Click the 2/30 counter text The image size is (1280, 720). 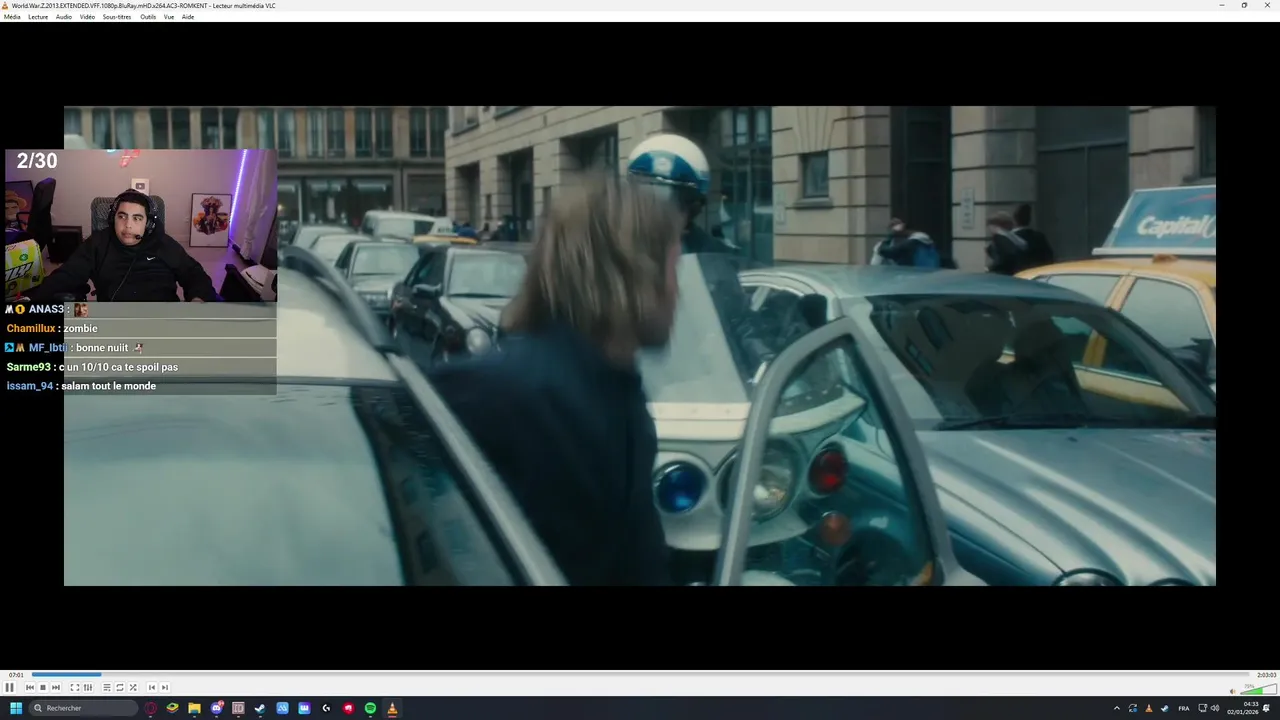[37, 161]
